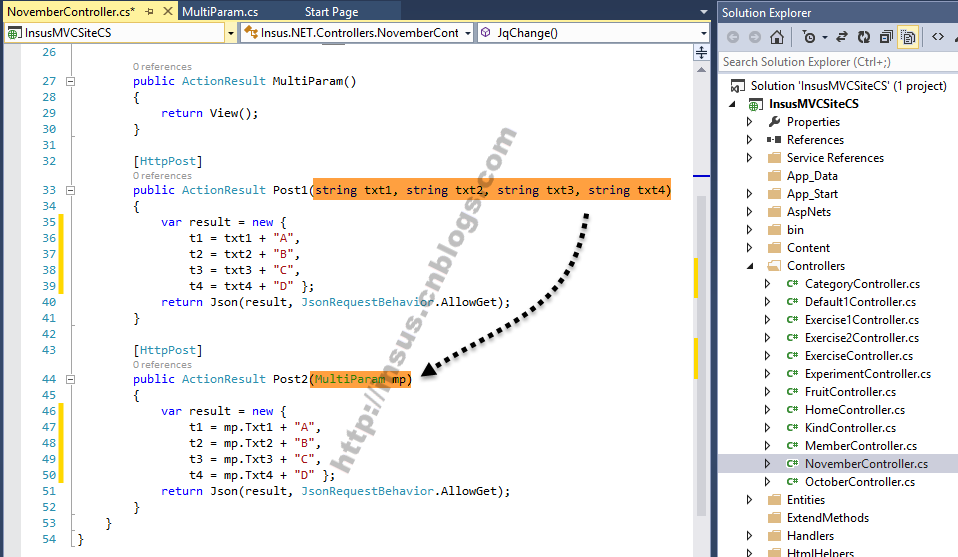
Task: Open the InsusMVCSiteCS project dropdown
Action: [230, 33]
